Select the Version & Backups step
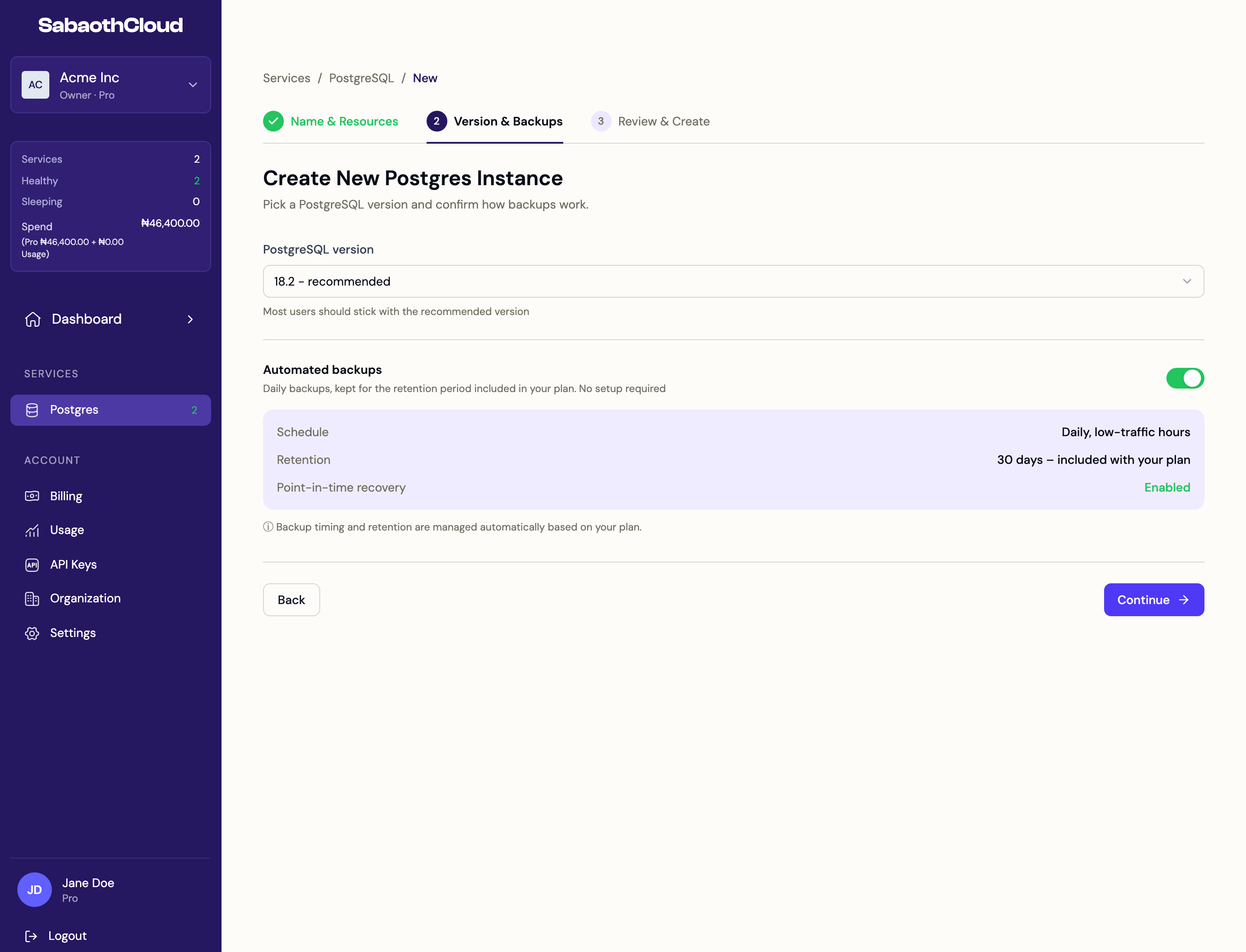The height and width of the screenshot is (952, 1246). 495,121
